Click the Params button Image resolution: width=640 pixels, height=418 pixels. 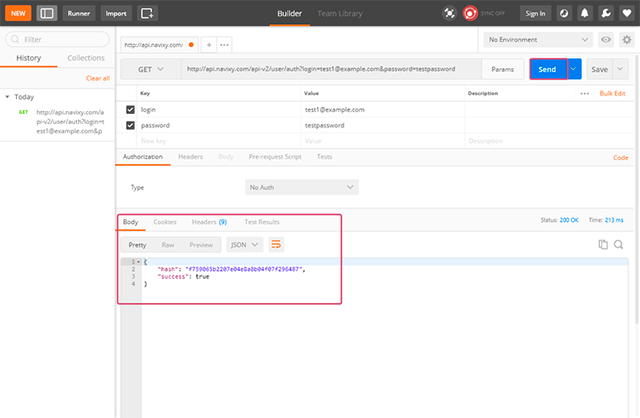502,69
